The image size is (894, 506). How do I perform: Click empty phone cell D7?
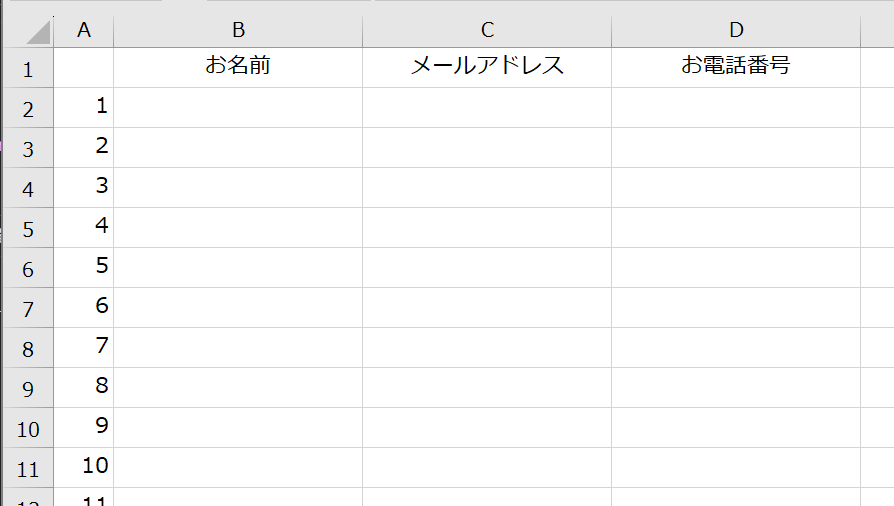(736, 307)
